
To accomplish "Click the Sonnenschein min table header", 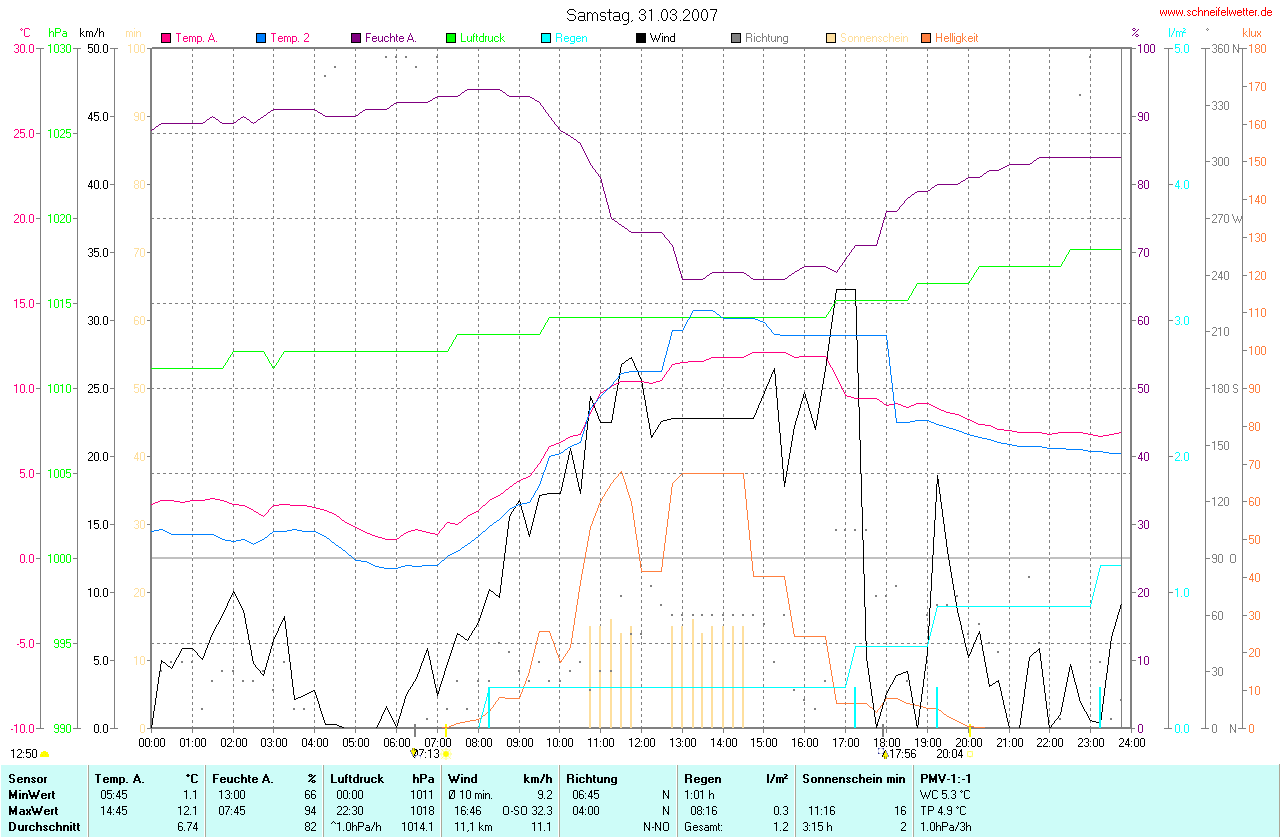I will [x=853, y=778].
